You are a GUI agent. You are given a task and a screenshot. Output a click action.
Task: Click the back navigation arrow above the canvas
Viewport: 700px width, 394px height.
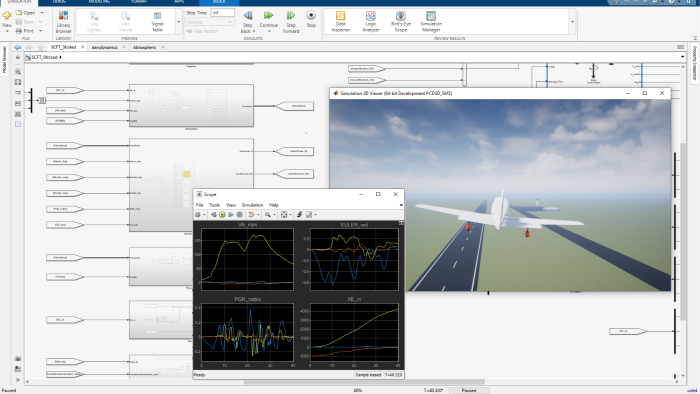tap(18, 47)
